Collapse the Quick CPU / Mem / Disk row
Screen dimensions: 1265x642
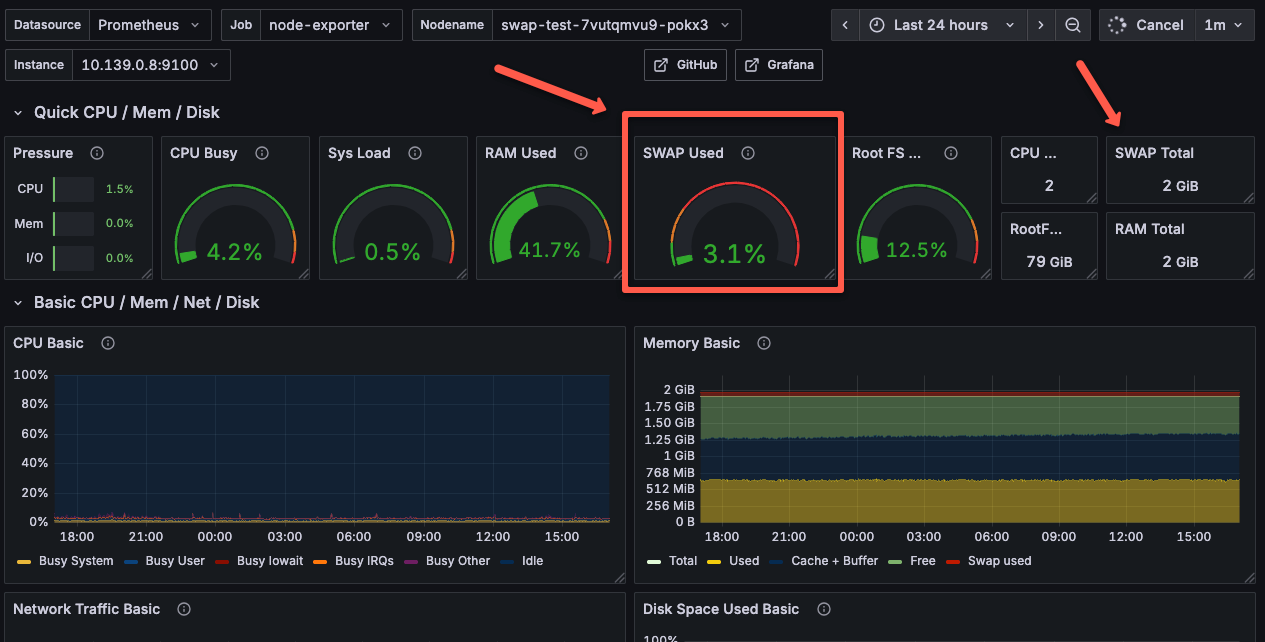(126, 112)
